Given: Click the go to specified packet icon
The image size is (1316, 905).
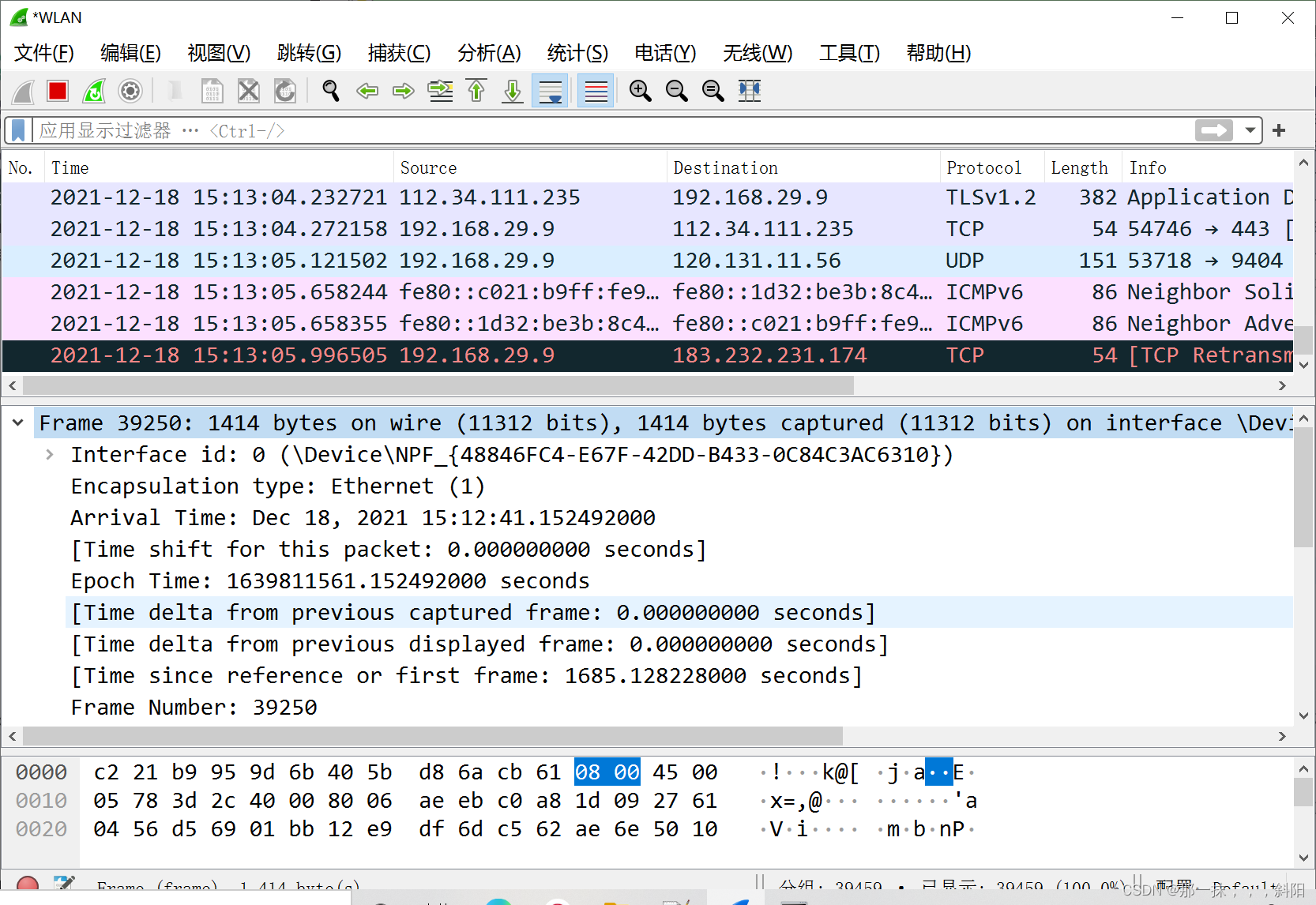Looking at the screenshot, I should [x=440, y=92].
